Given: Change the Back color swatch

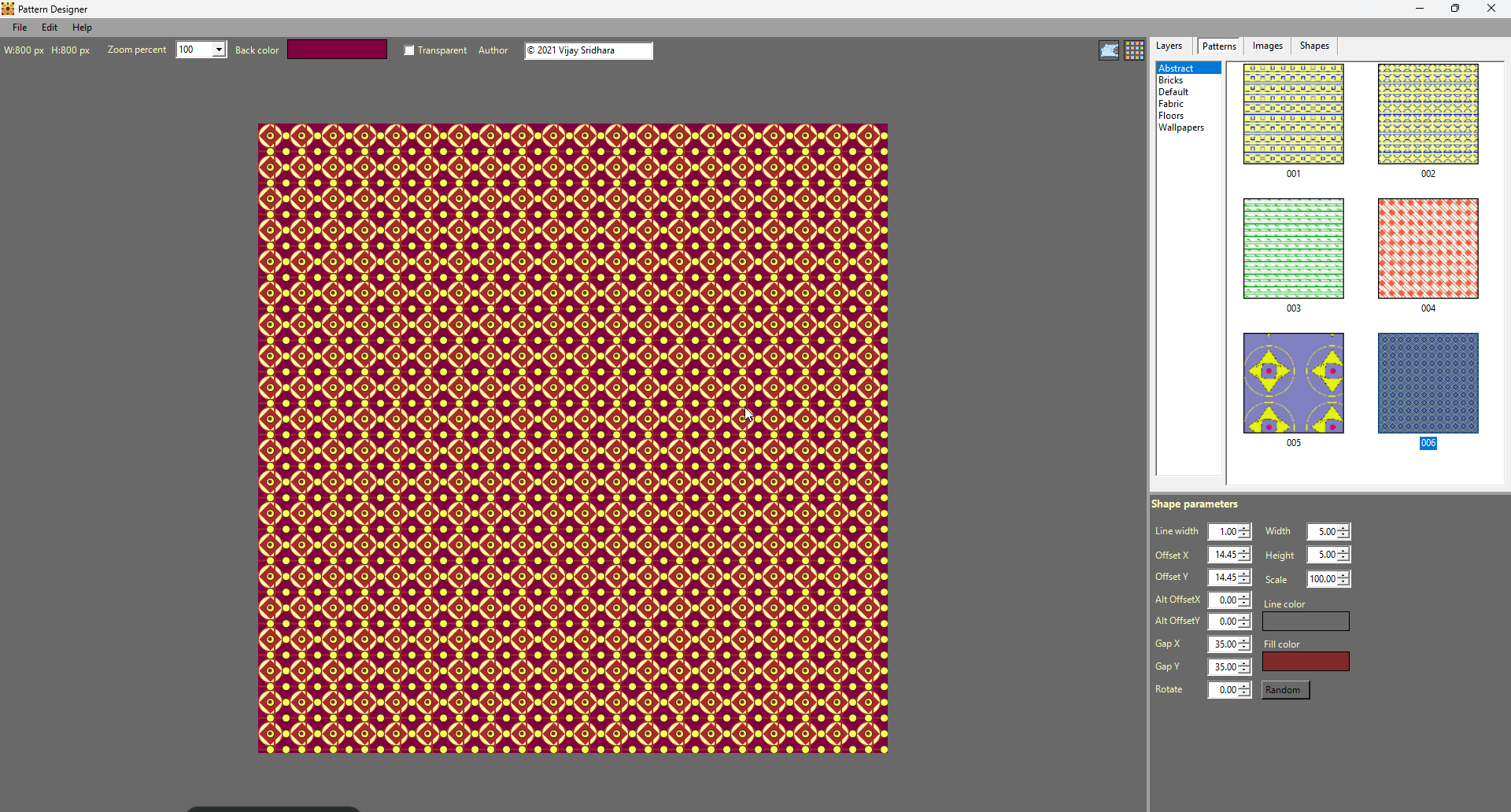Looking at the screenshot, I should [337, 49].
